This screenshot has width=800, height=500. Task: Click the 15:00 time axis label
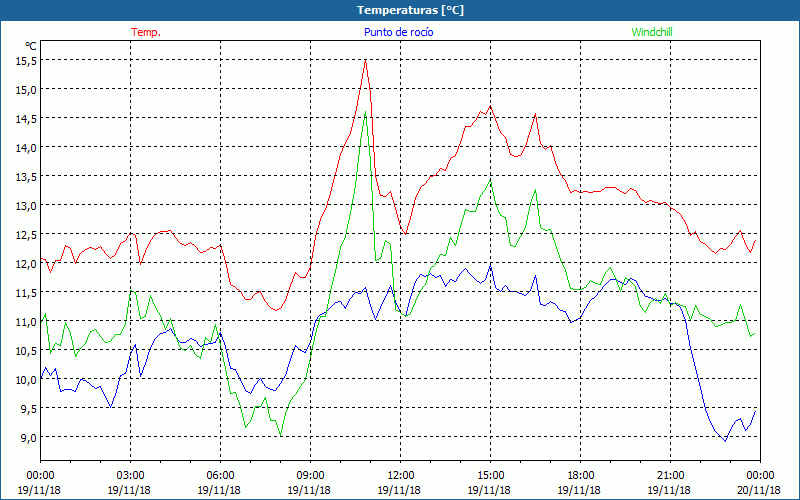(490, 475)
